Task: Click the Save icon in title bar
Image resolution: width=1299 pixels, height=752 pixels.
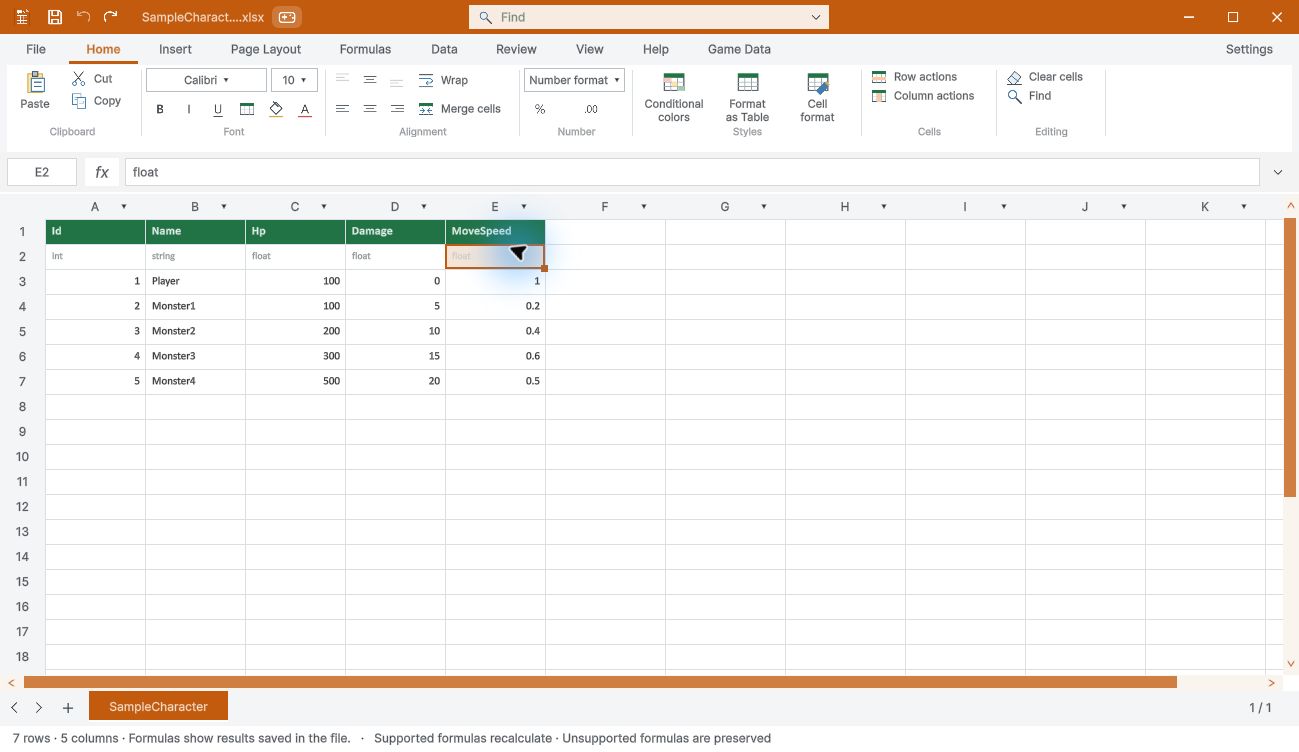Action: click(55, 17)
